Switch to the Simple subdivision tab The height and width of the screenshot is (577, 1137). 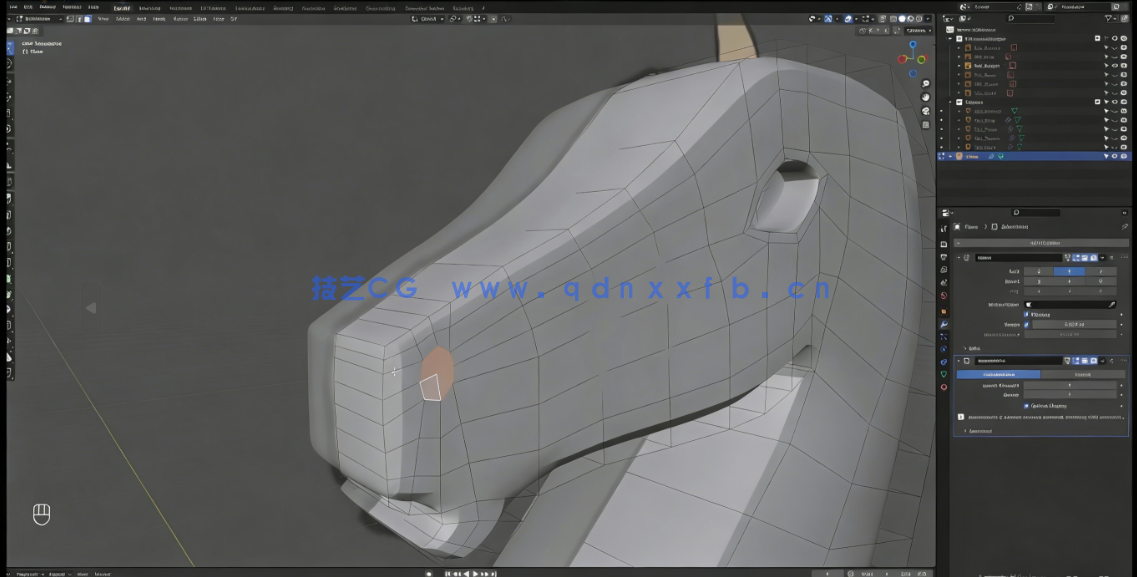pyautogui.click(x=1083, y=374)
